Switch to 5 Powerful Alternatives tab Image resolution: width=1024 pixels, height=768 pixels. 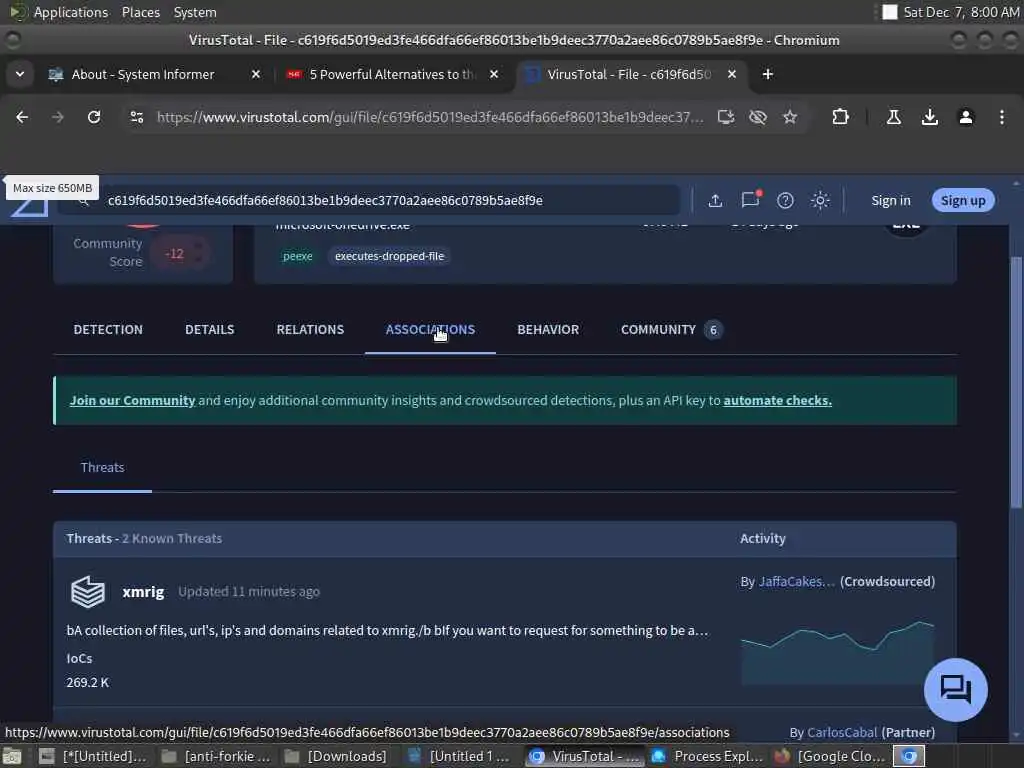click(x=392, y=74)
